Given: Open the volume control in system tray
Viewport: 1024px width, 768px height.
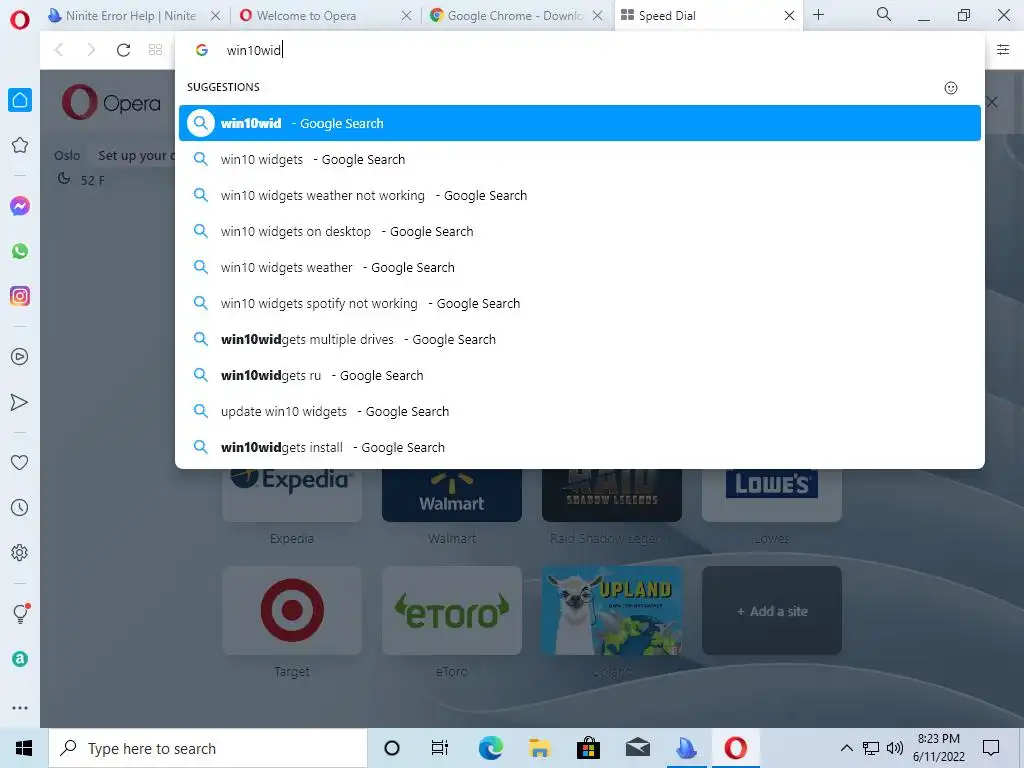Looking at the screenshot, I should 895,748.
